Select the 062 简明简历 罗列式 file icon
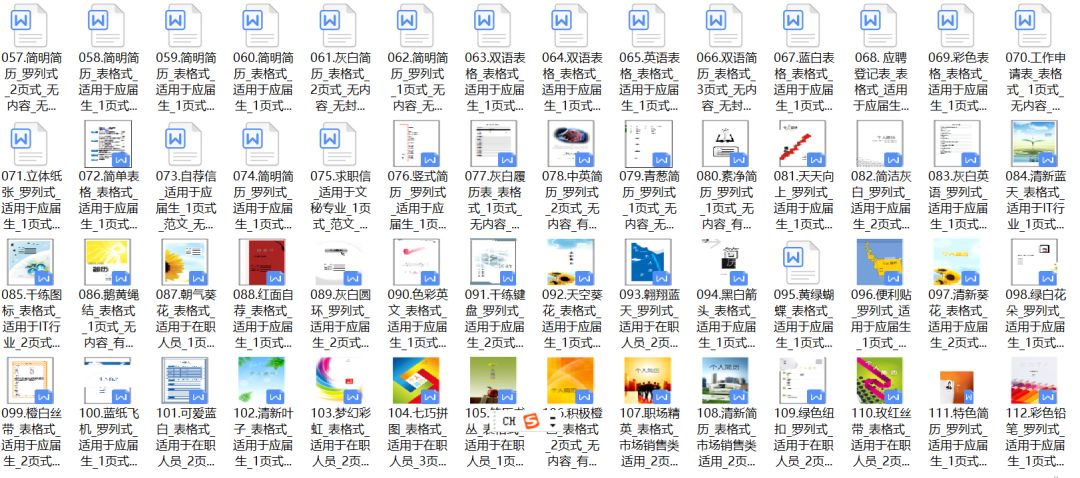 tap(416, 25)
